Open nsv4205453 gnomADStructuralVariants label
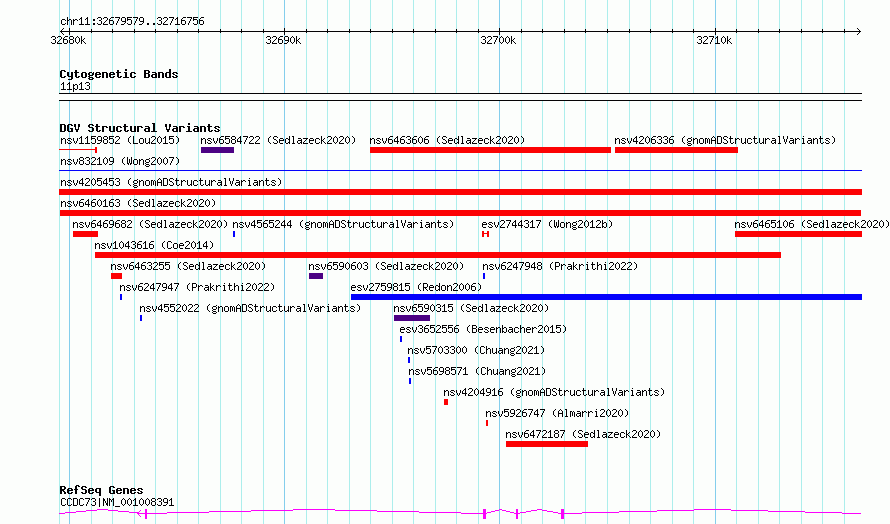 tap(171, 182)
